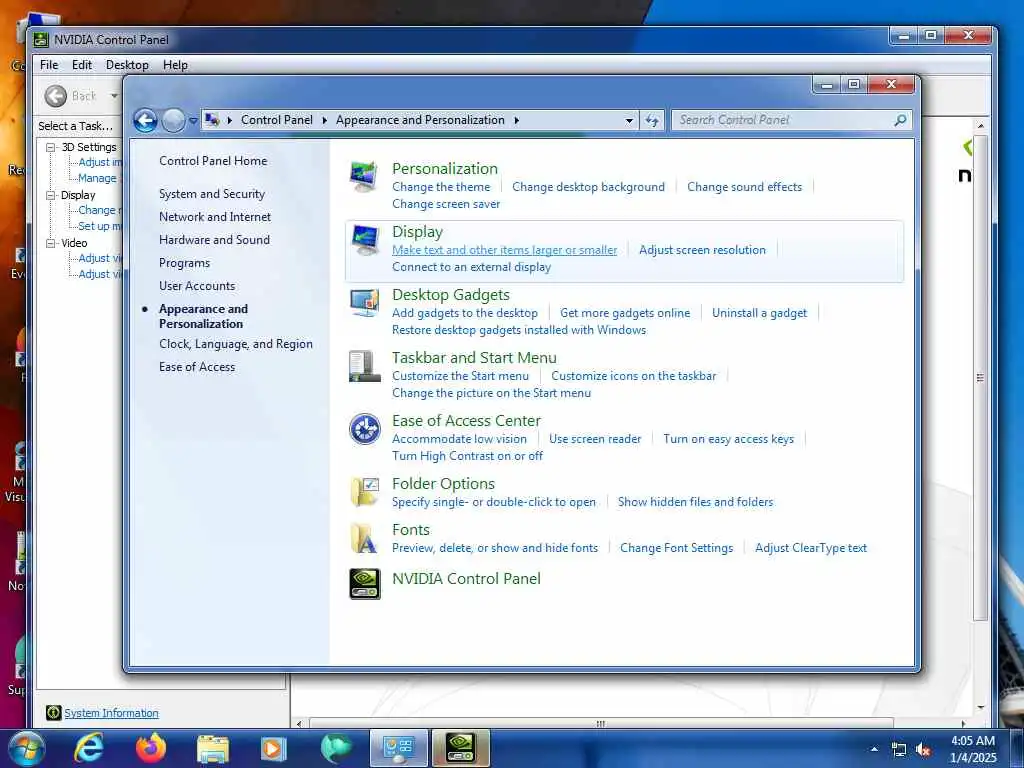1024x768 pixels.
Task: Collapse the 3D Settings tree node
Action: pos(50,148)
